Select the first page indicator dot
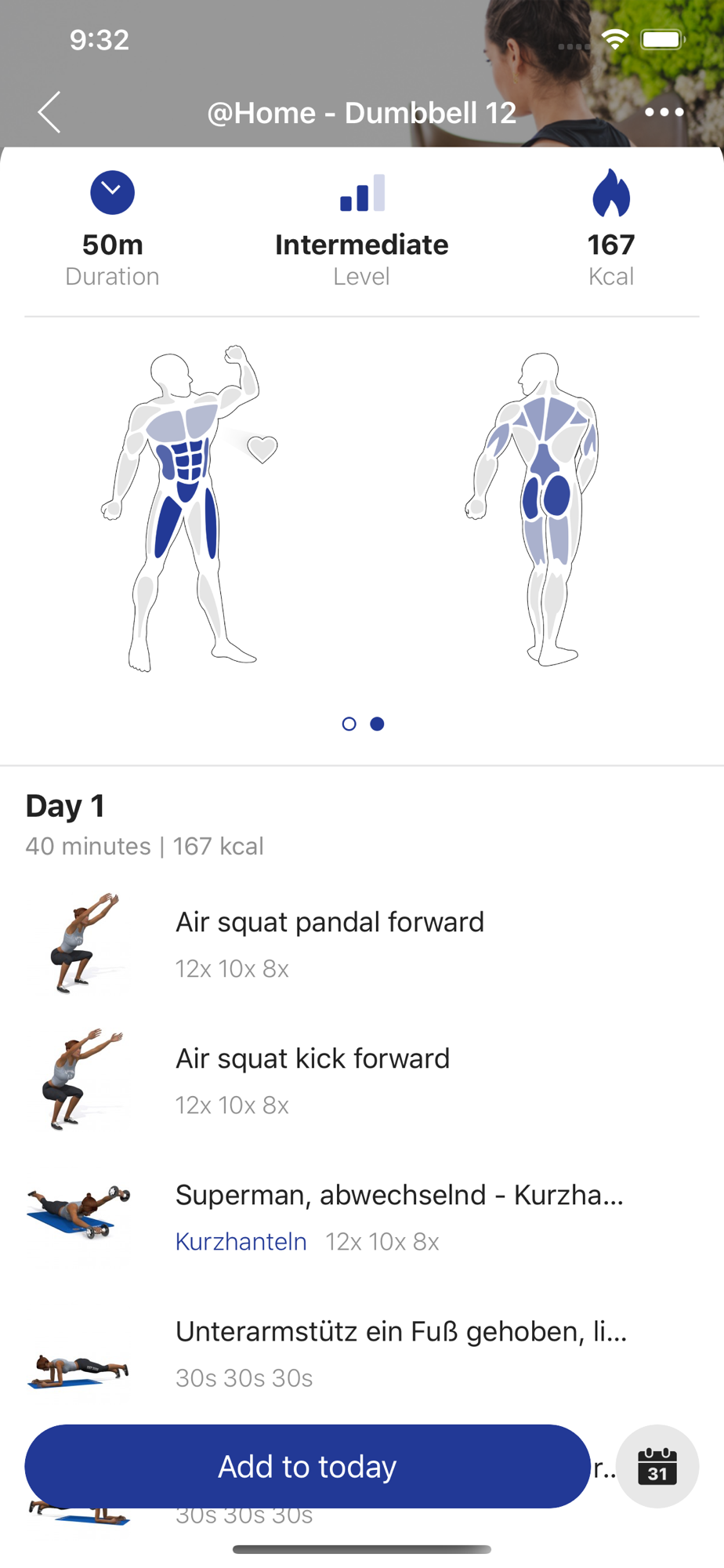 point(349,724)
